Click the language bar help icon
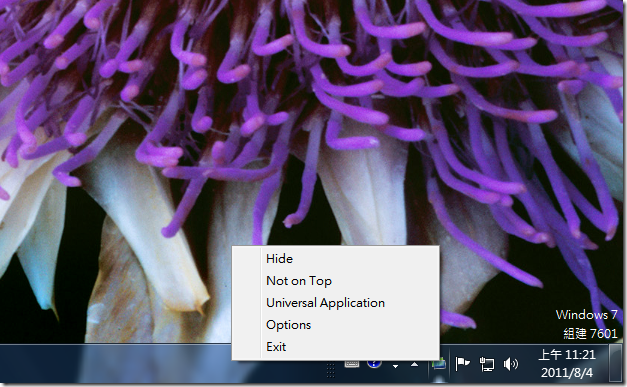This screenshot has width=627, height=387. [x=374, y=363]
